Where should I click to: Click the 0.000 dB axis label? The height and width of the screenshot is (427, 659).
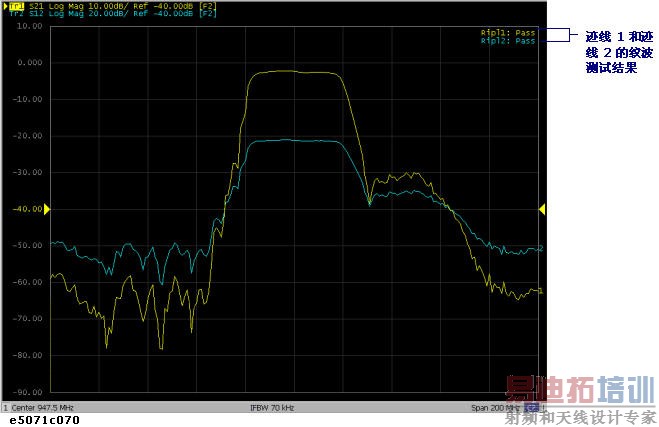tap(30, 63)
